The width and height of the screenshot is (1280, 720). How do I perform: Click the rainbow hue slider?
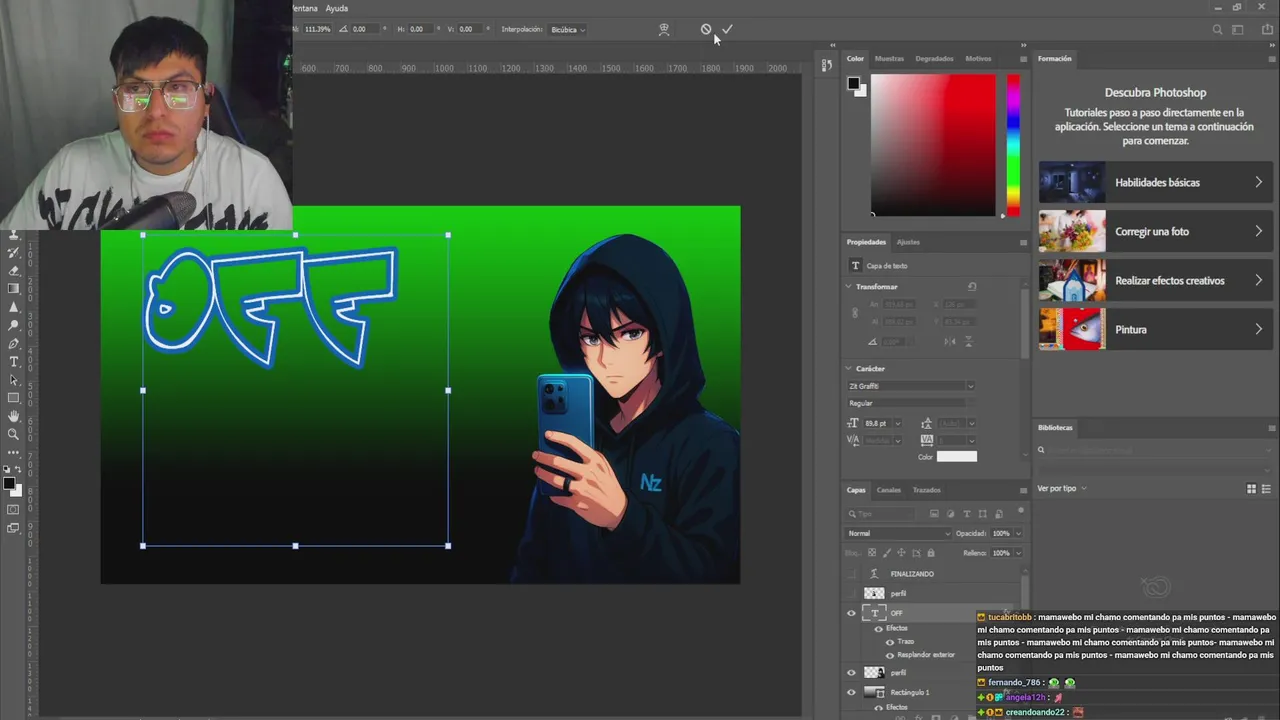coord(1013,145)
